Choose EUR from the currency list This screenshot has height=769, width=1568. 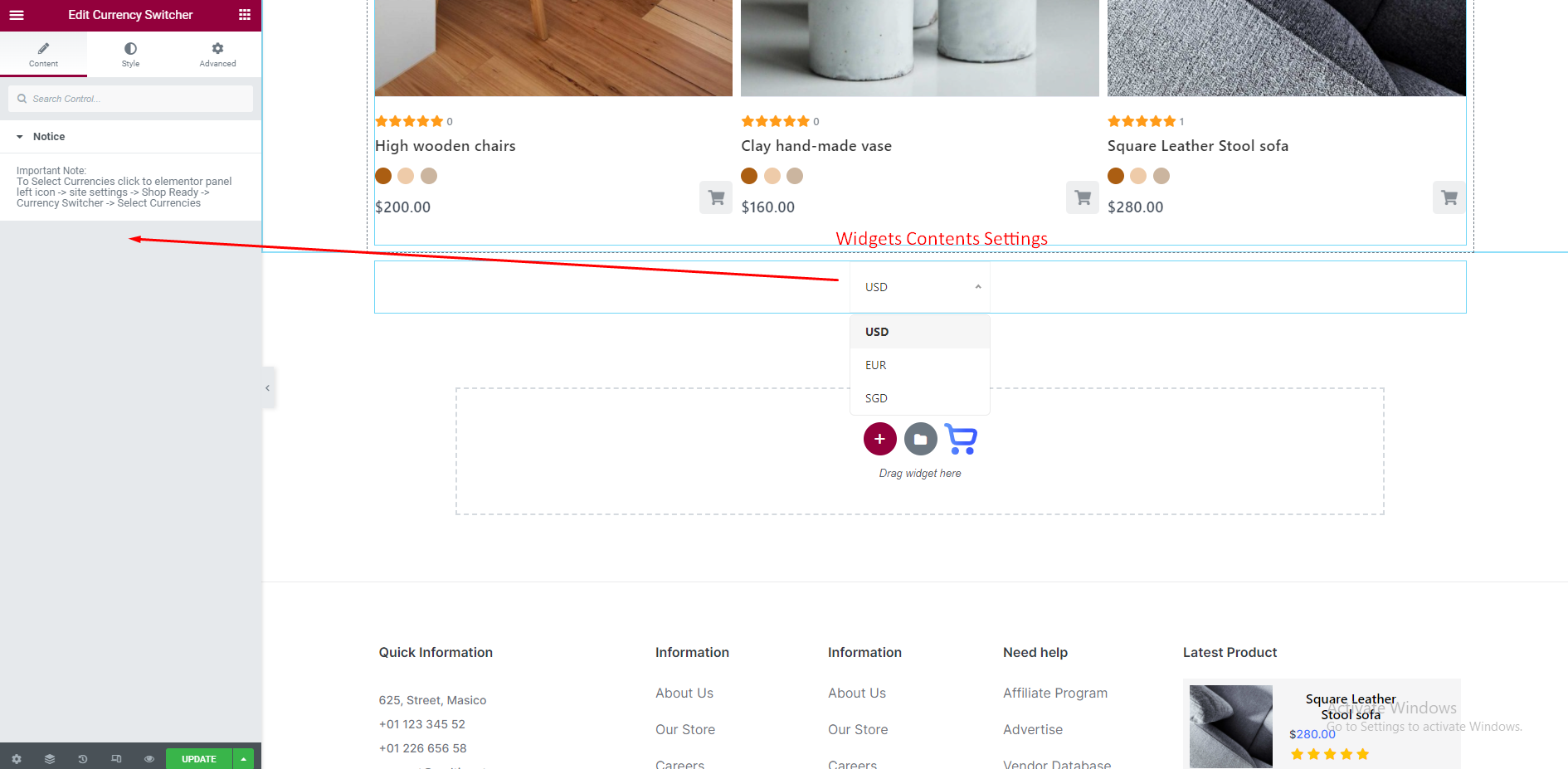tap(876, 365)
